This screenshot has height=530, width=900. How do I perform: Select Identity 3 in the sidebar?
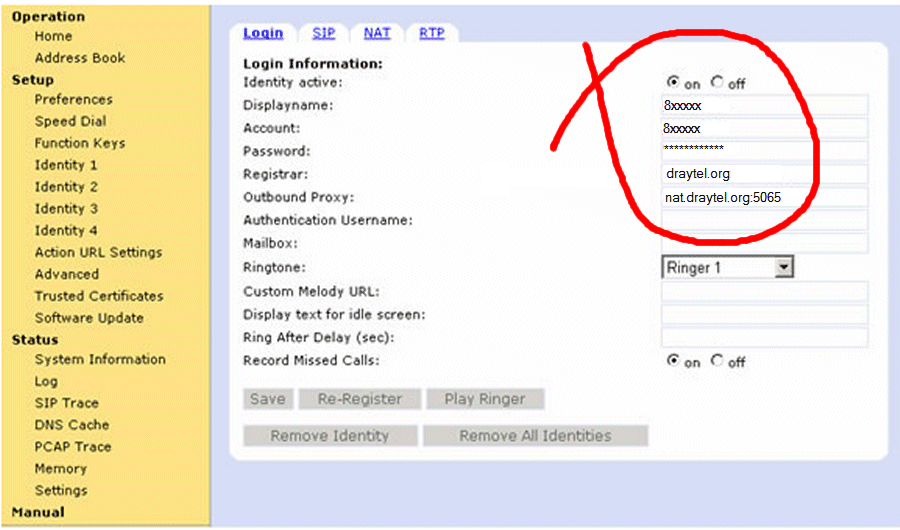66,208
